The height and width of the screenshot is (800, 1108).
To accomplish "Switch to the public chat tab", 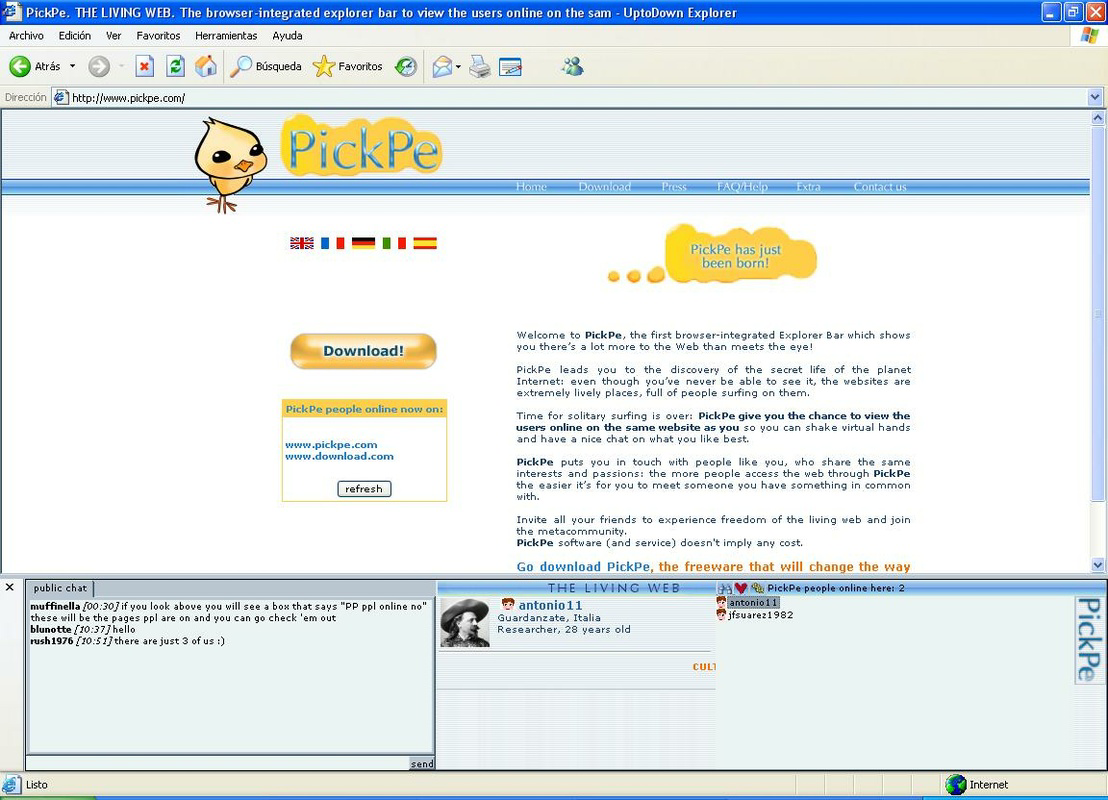I will pos(60,588).
